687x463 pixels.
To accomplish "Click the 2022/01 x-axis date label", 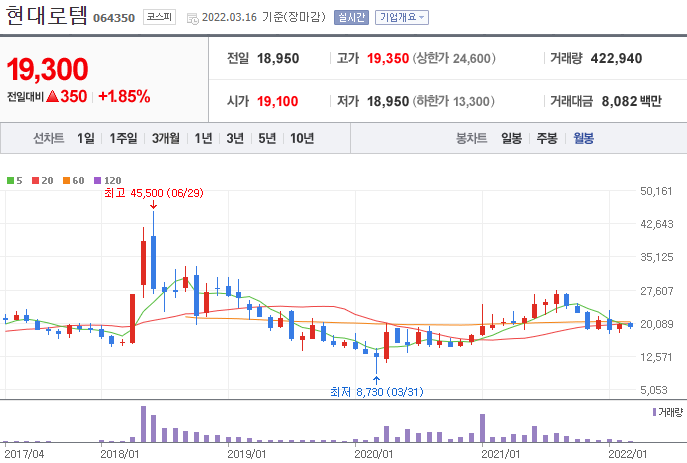I will (627, 454).
